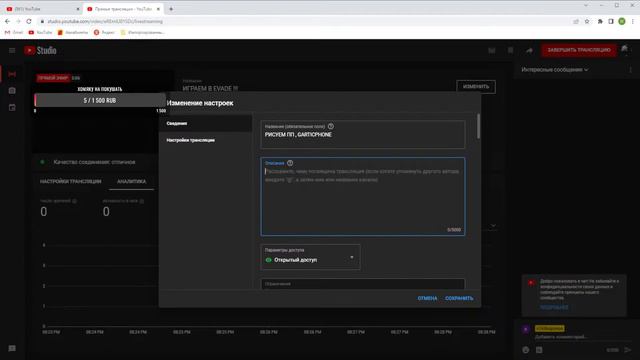This screenshot has width=640, height=360.
Task: Click the stream title input field
Action: (362, 134)
